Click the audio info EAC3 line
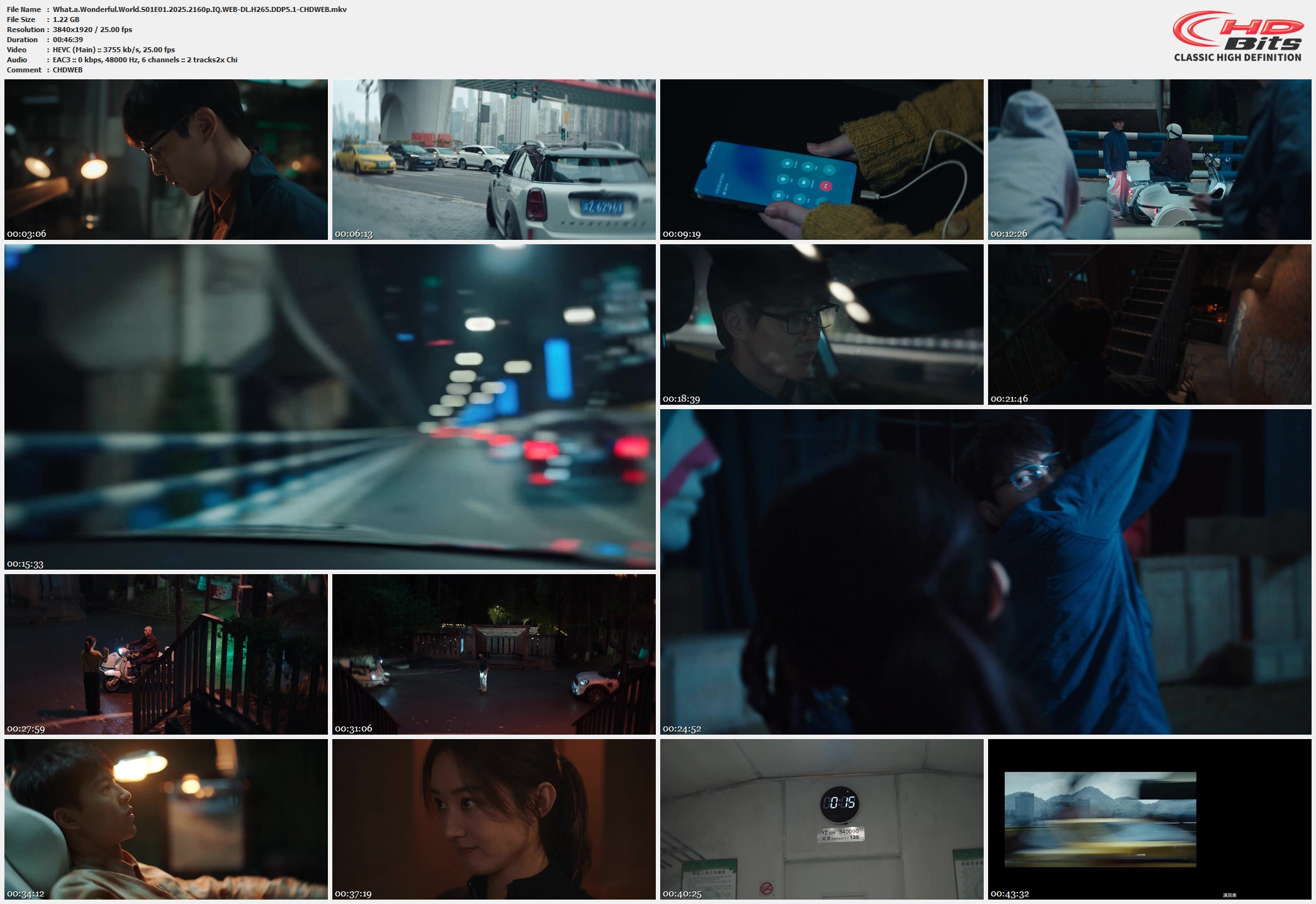Screen dimensions: 1316x904 coord(145,60)
